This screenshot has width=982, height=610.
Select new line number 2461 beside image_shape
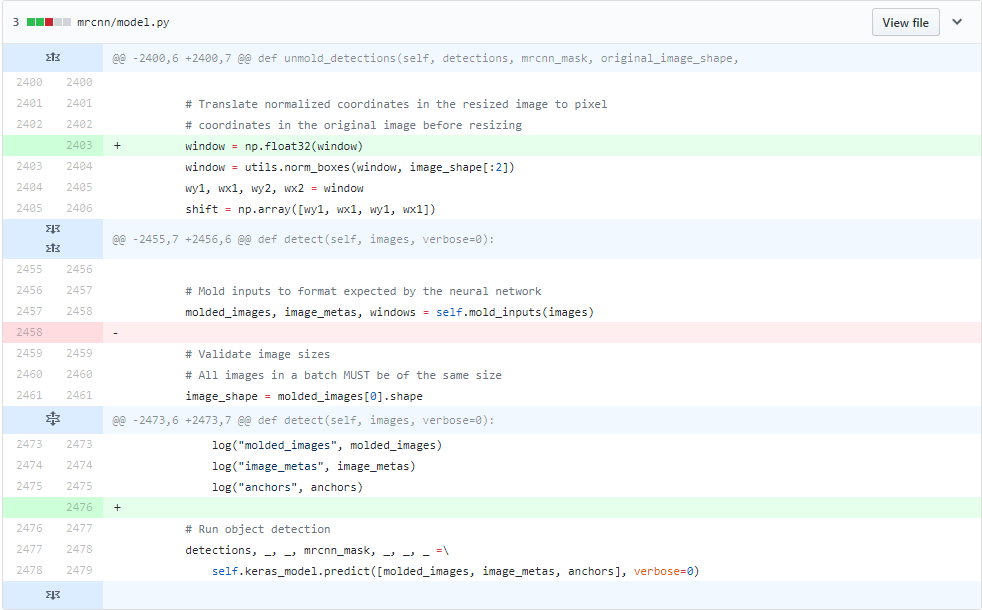(x=79, y=395)
